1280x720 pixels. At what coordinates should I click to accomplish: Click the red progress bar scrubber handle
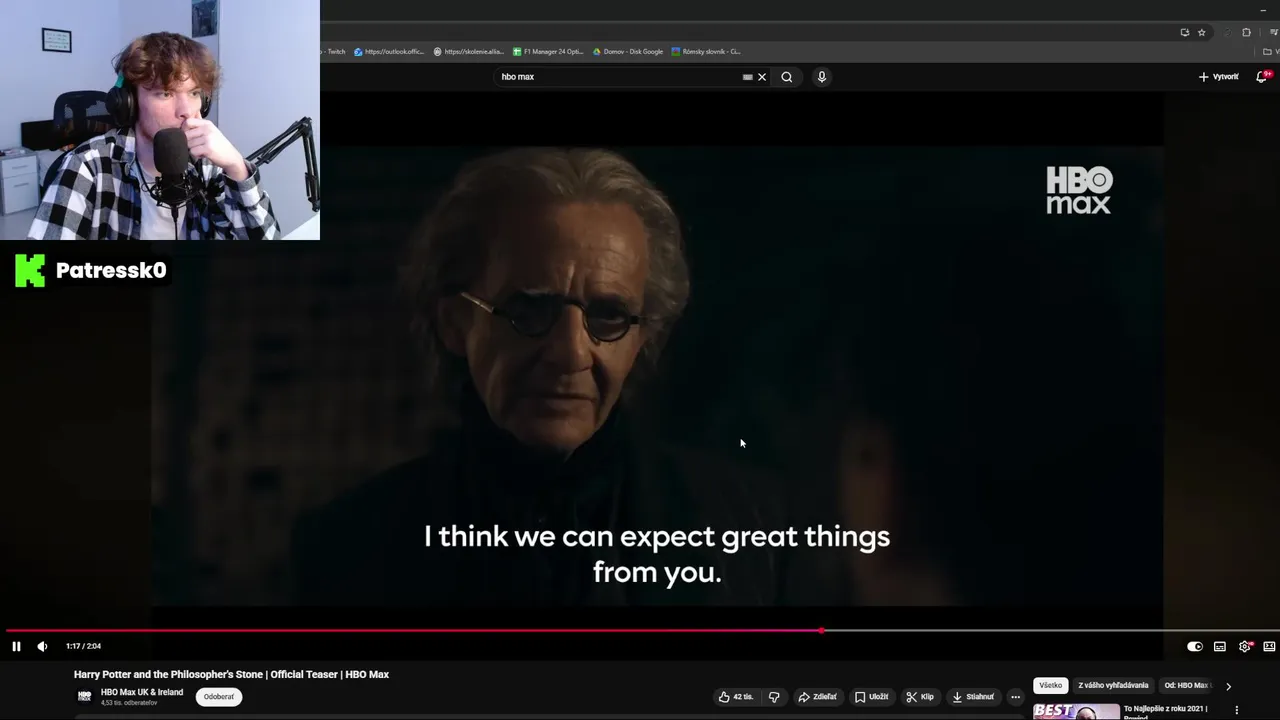[x=821, y=631]
